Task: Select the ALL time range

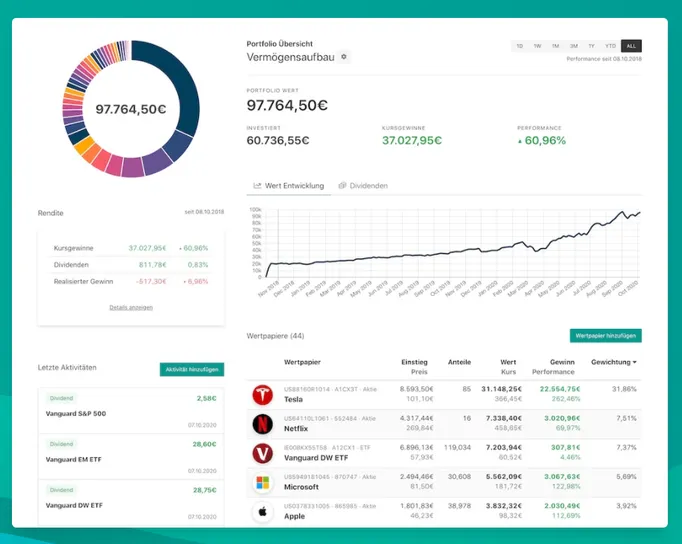Action: point(631,46)
